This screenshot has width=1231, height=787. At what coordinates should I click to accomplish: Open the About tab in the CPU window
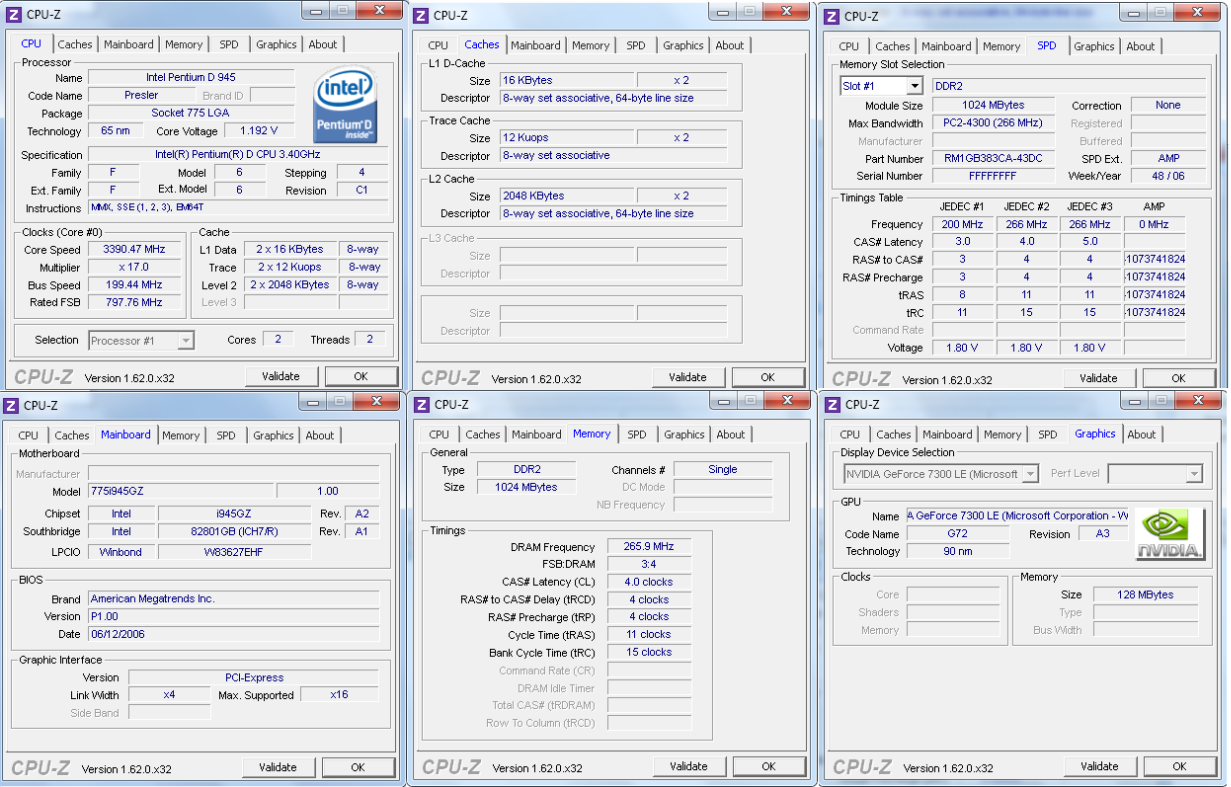tap(323, 44)
